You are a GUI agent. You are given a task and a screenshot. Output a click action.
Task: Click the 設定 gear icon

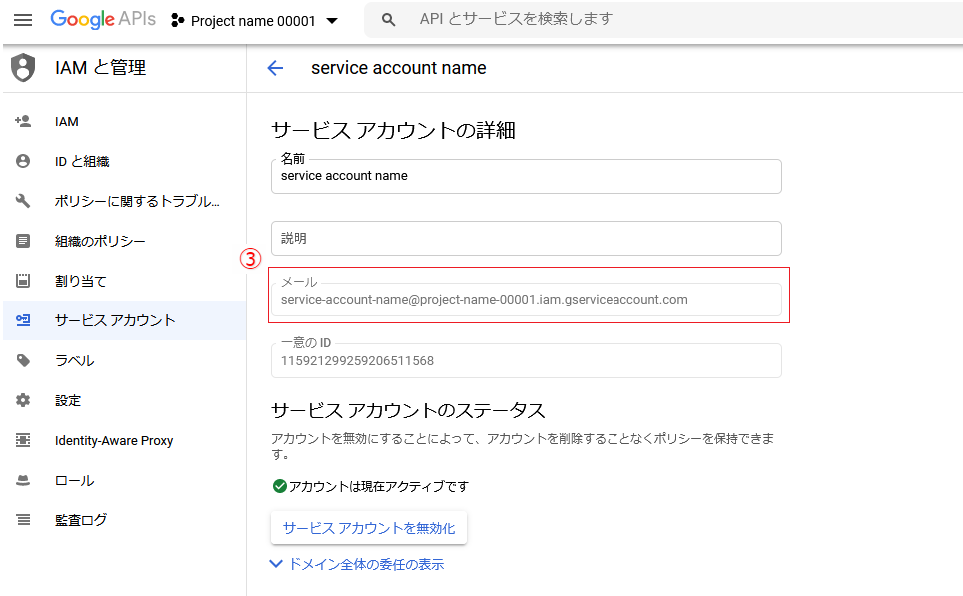tap(23, 400)
